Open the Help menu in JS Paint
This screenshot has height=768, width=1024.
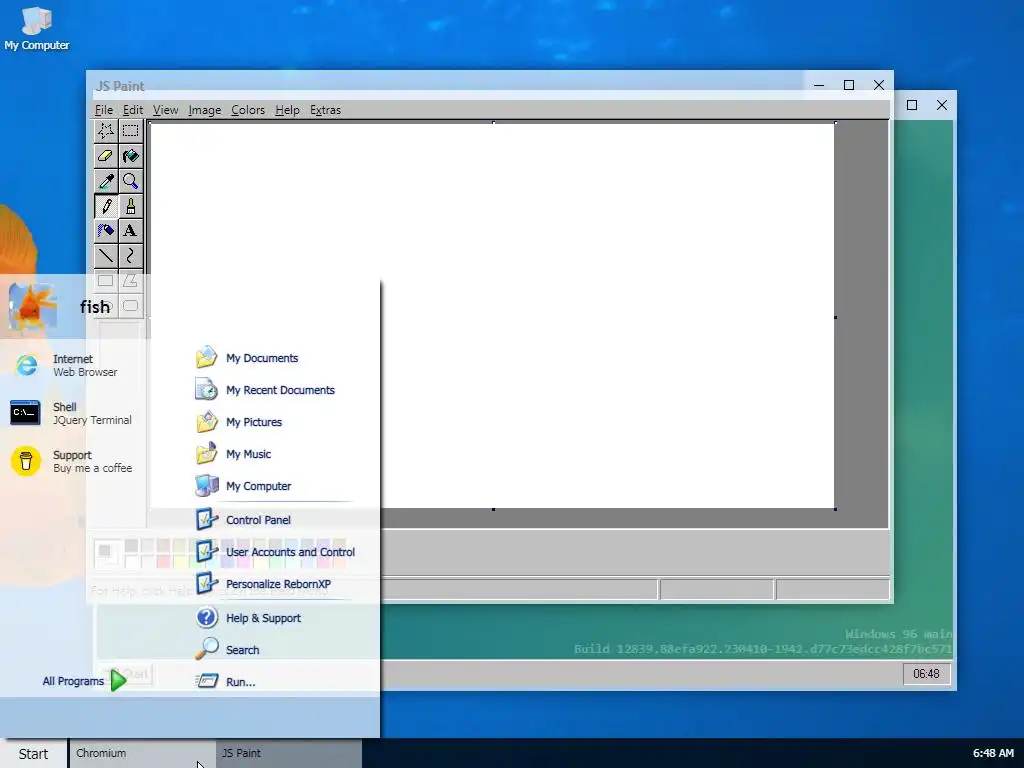pyautogui.click(x=287, y=110)
